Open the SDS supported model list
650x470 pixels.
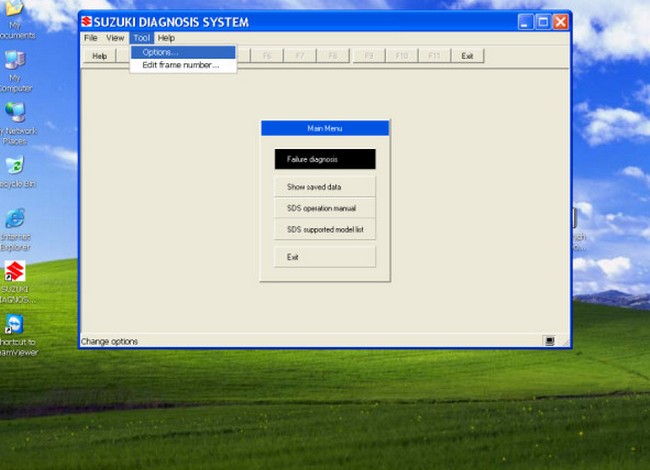325,229
